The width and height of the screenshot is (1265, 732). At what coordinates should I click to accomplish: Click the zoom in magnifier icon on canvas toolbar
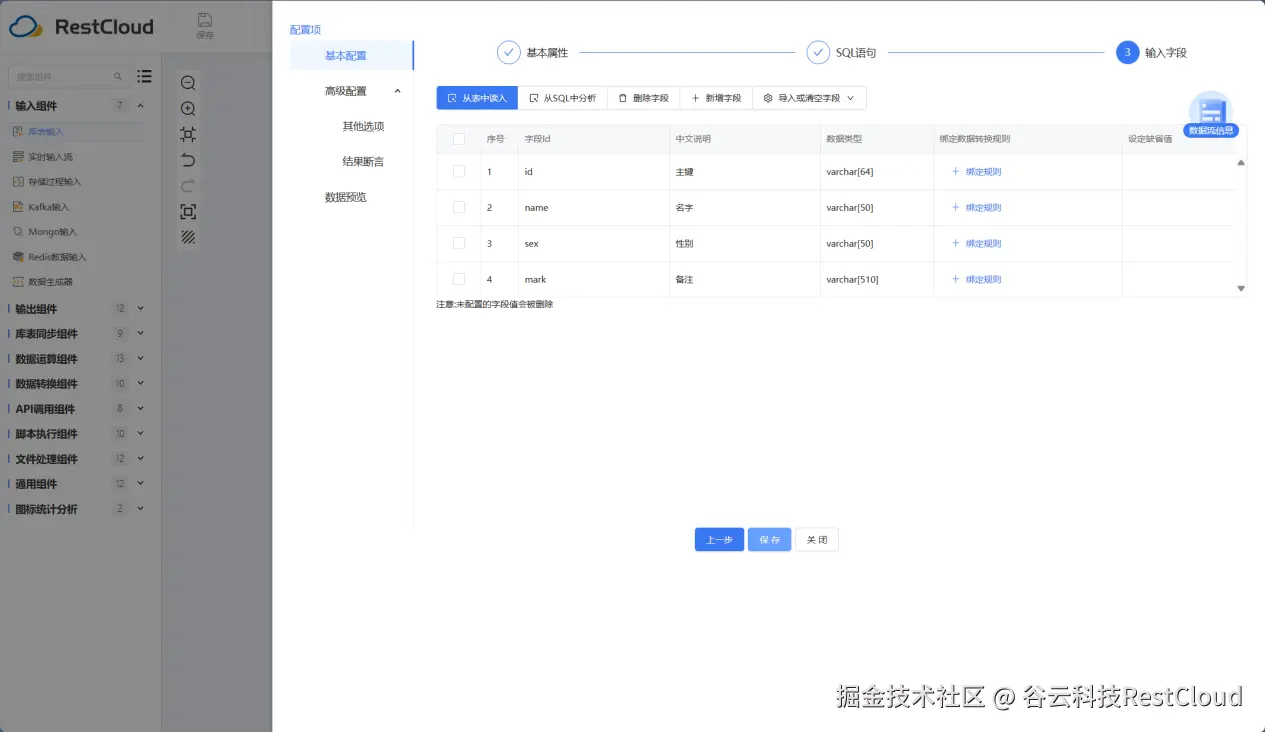click(x=188, y=109)
